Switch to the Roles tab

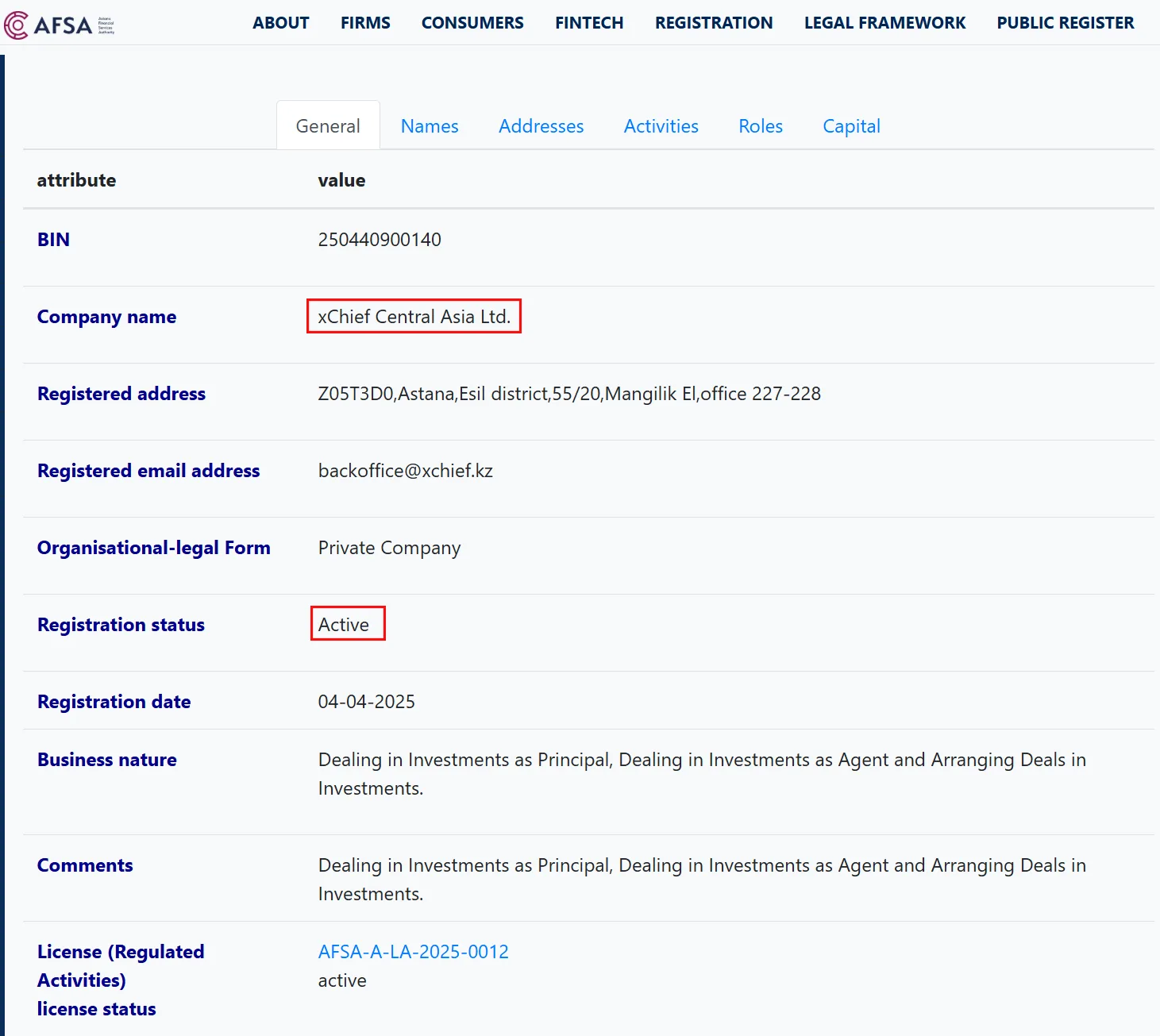pos(761,126)
